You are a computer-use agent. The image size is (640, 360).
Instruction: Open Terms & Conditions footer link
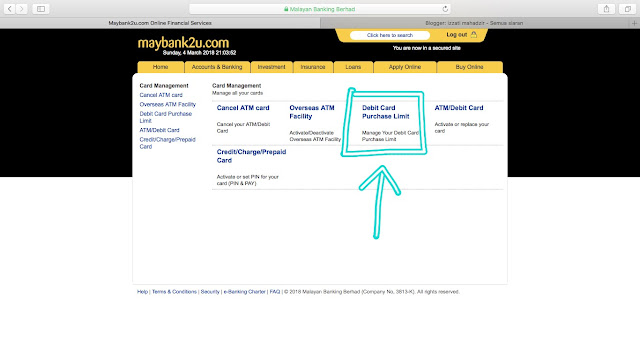[x=174, y=292]
